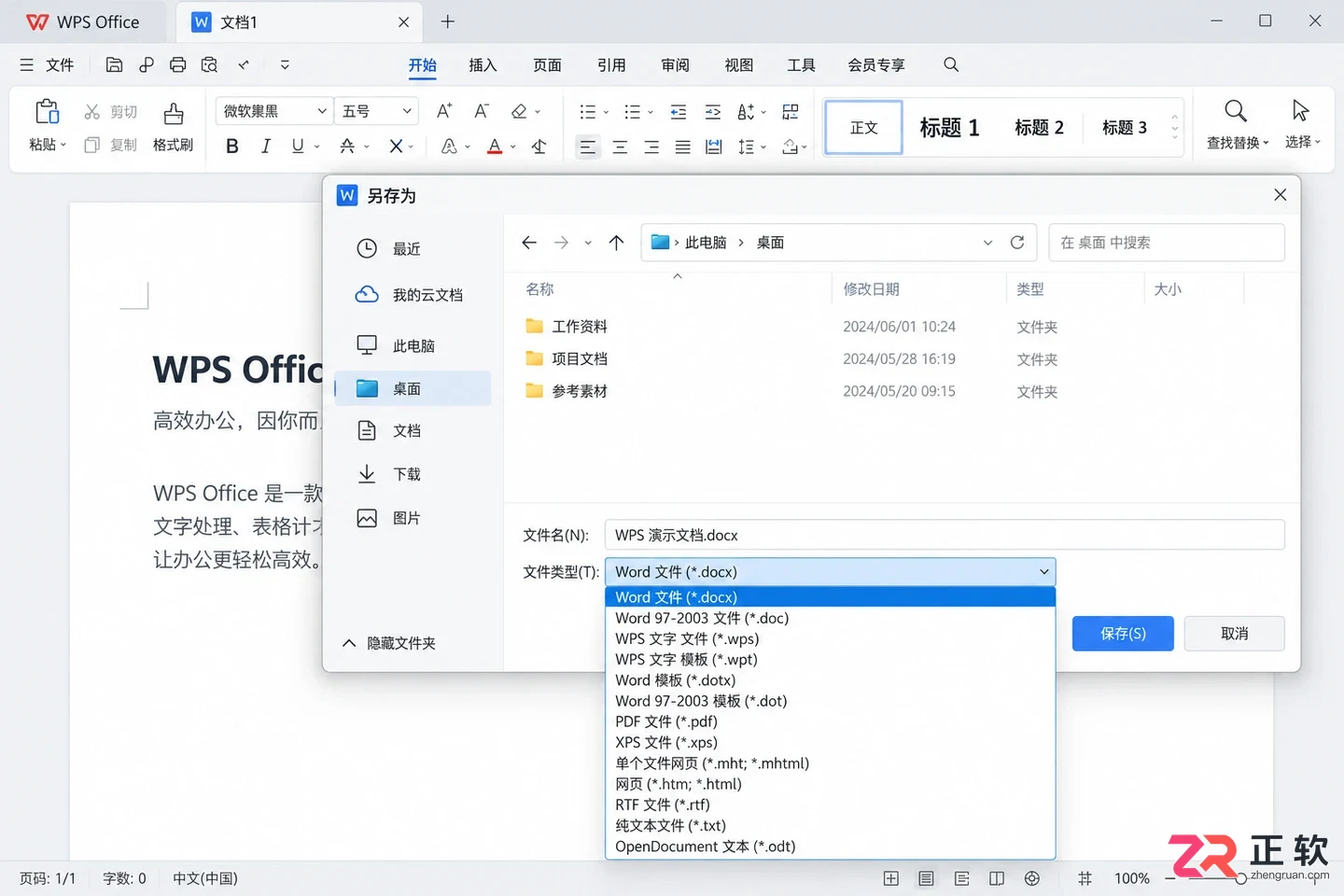Click the Format Painter (格式刷) icon
1344x896 pixels.
pos(173,114)
